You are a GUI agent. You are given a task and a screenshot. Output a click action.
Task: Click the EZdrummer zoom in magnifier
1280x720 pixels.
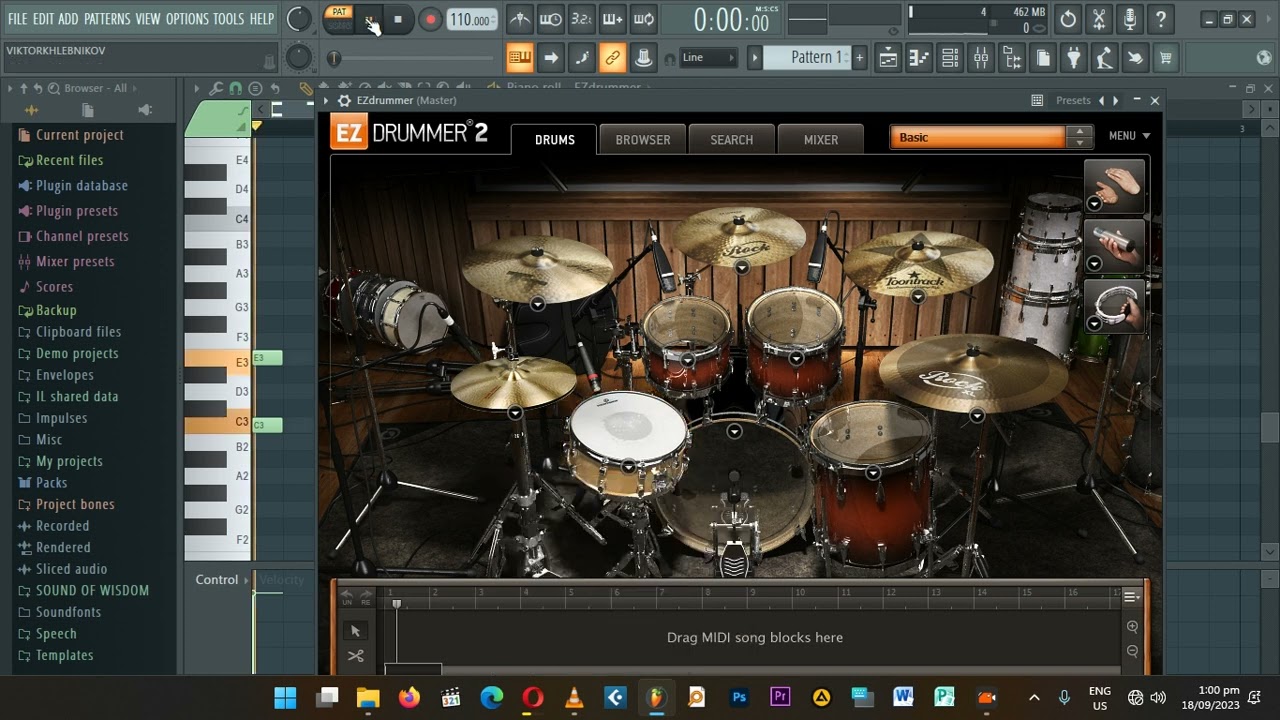pos(1132,627)
